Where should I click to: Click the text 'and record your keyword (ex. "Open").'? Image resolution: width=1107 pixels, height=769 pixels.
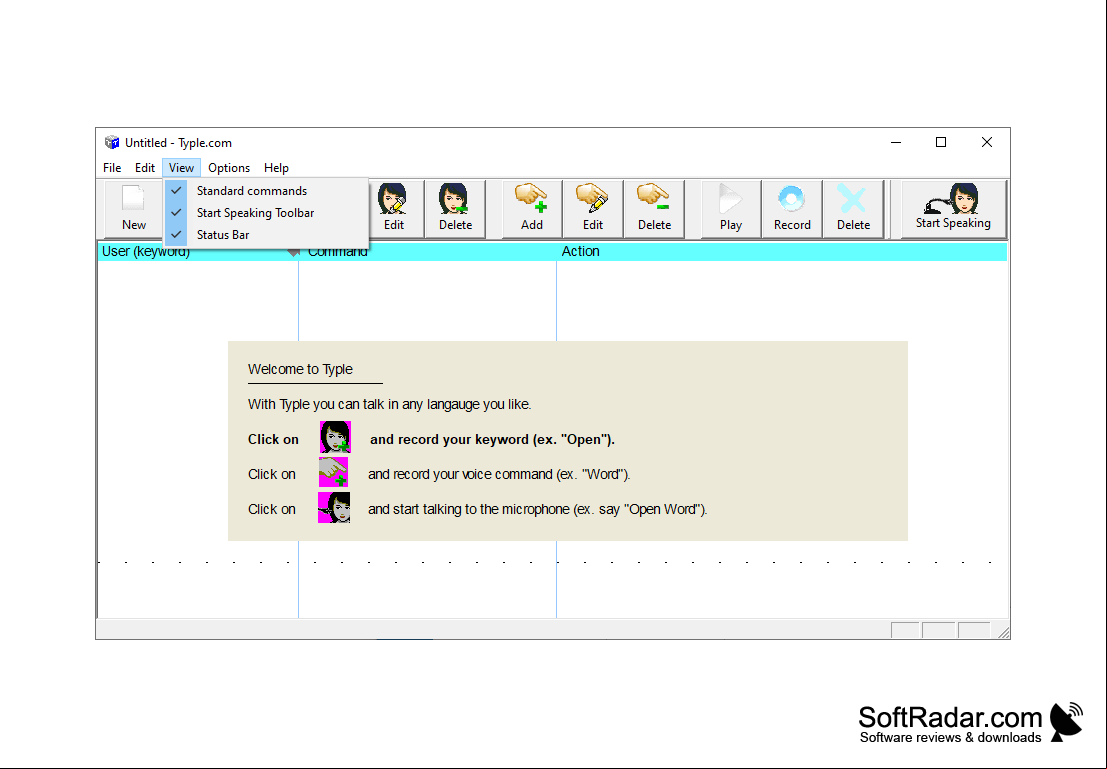point(492,439)
